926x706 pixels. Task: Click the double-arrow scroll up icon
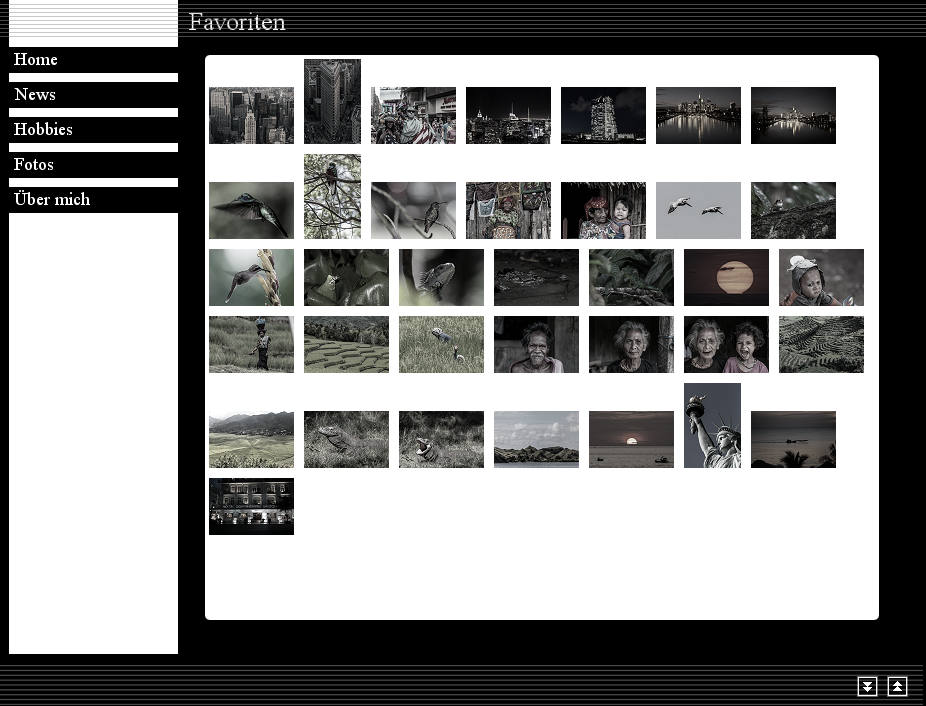[x=897, y=686]
